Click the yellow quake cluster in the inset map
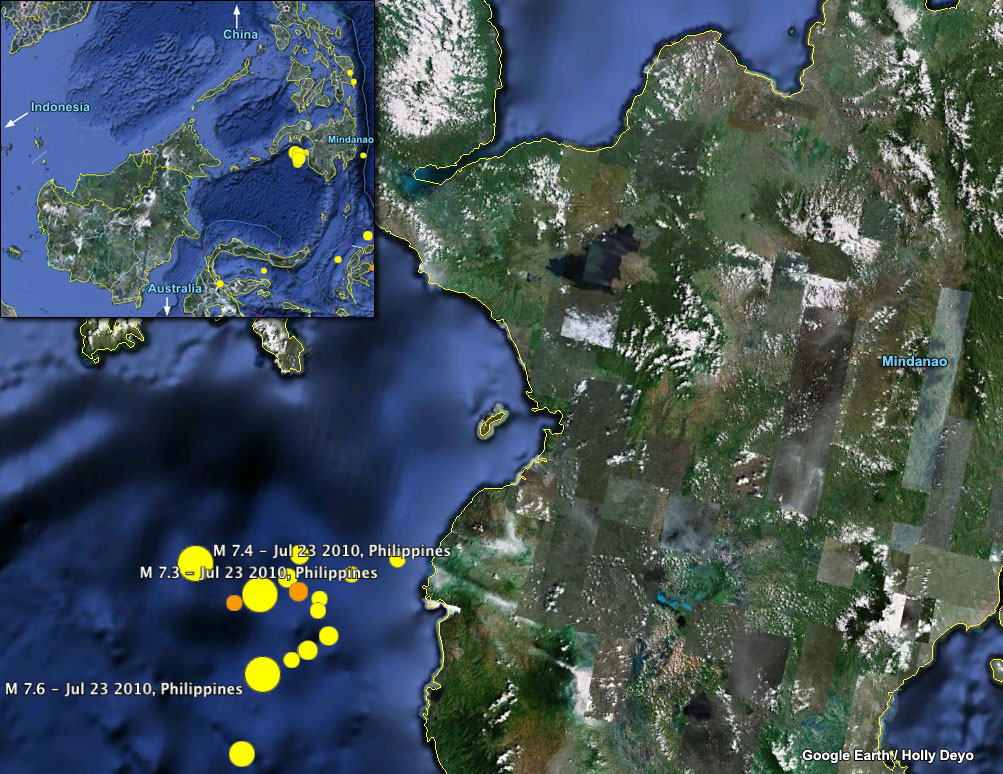This screenshot has height=774, width=1003. click(x=298, y=156)
